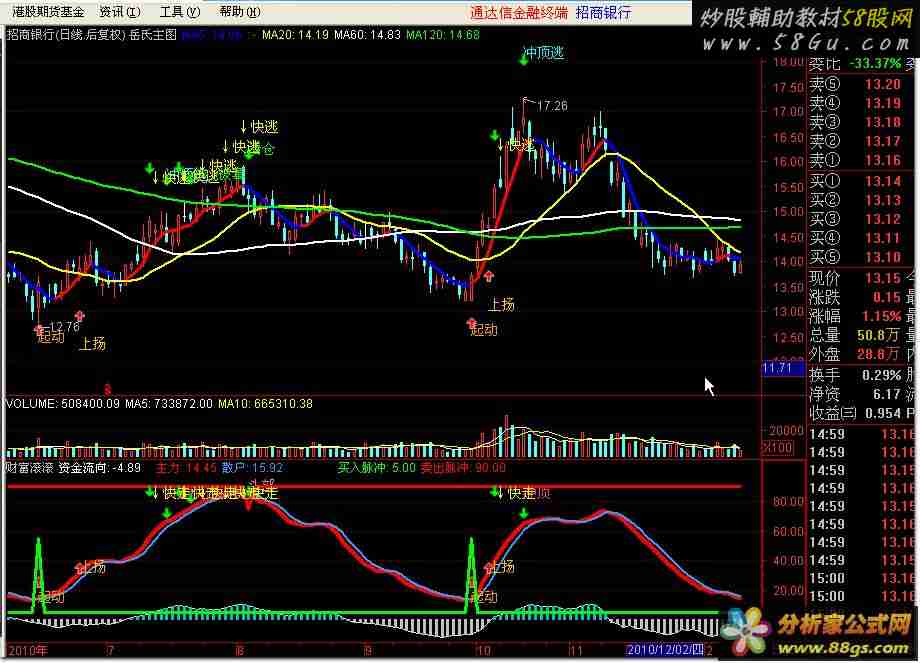Click the 12.78 low price label

[x=64, y=326]
